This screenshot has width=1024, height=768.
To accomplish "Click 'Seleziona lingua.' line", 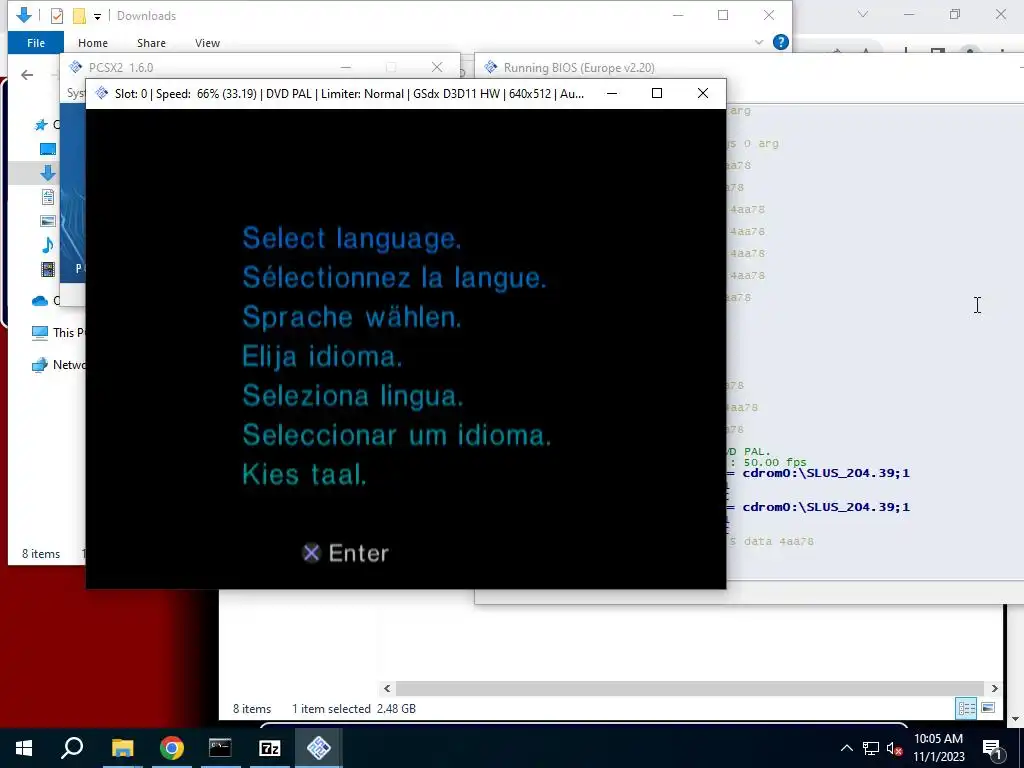I will [x=353, y=396].
